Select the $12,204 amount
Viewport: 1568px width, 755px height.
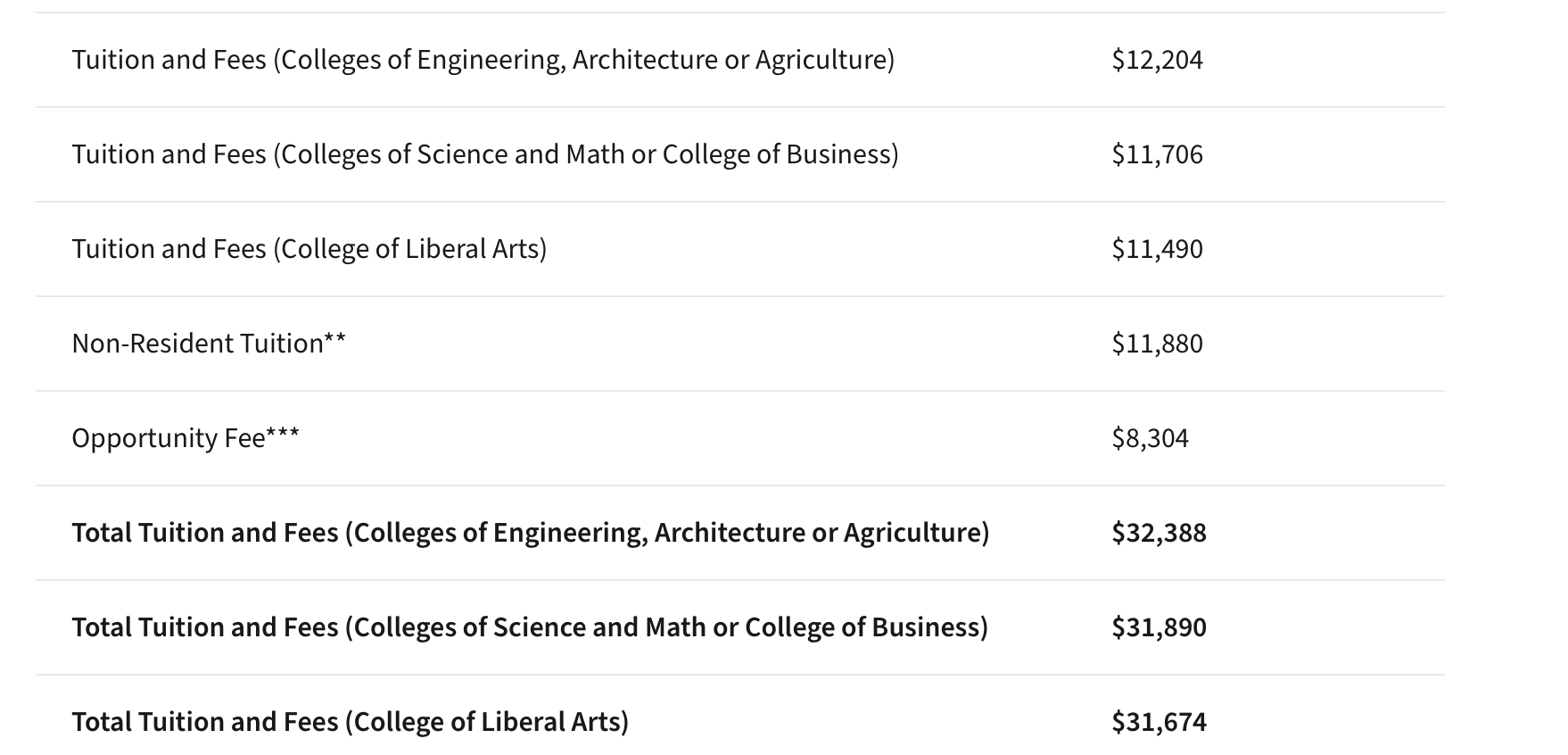(x=1157, y=60)
